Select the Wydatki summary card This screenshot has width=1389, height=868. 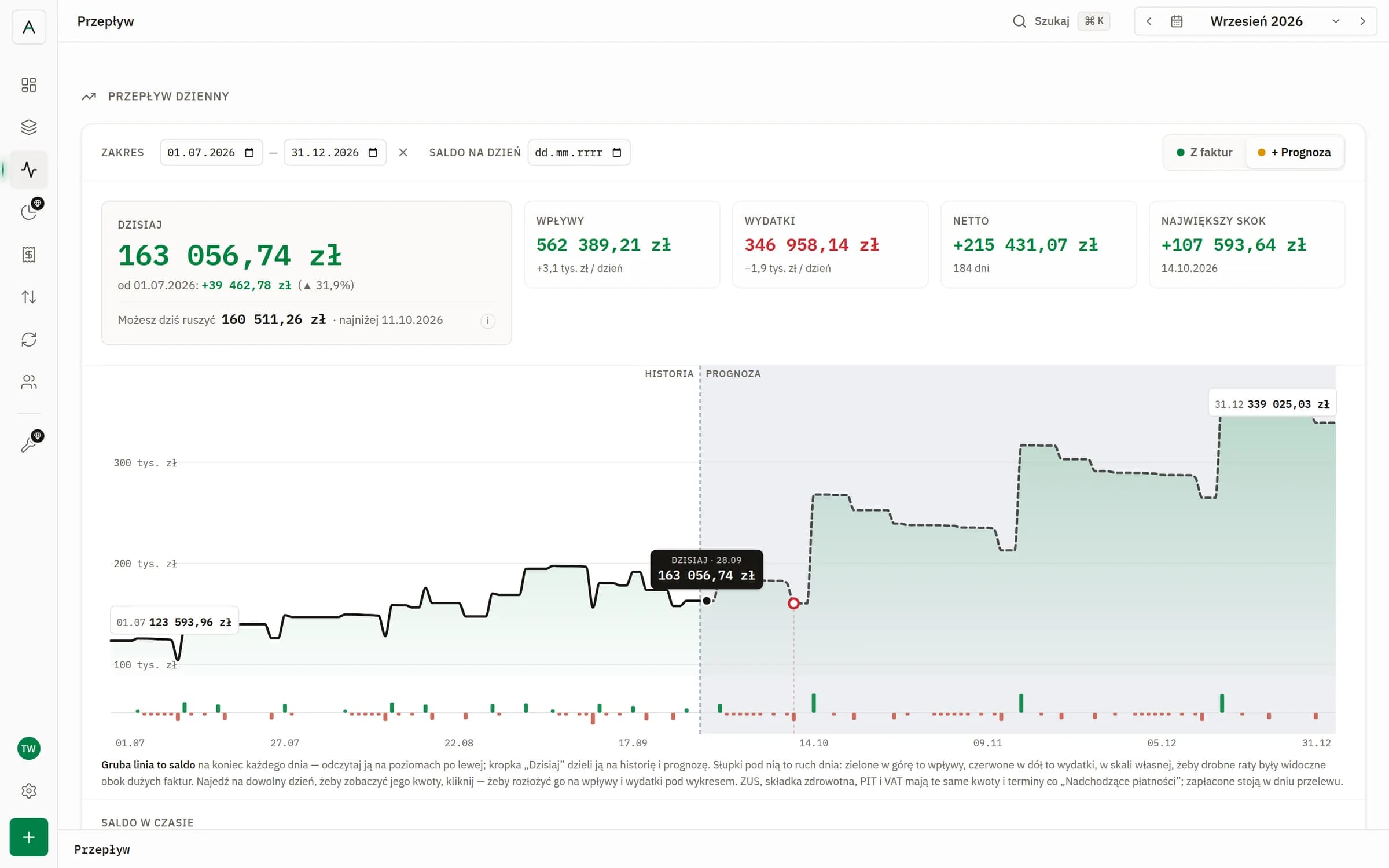point(830,244)
